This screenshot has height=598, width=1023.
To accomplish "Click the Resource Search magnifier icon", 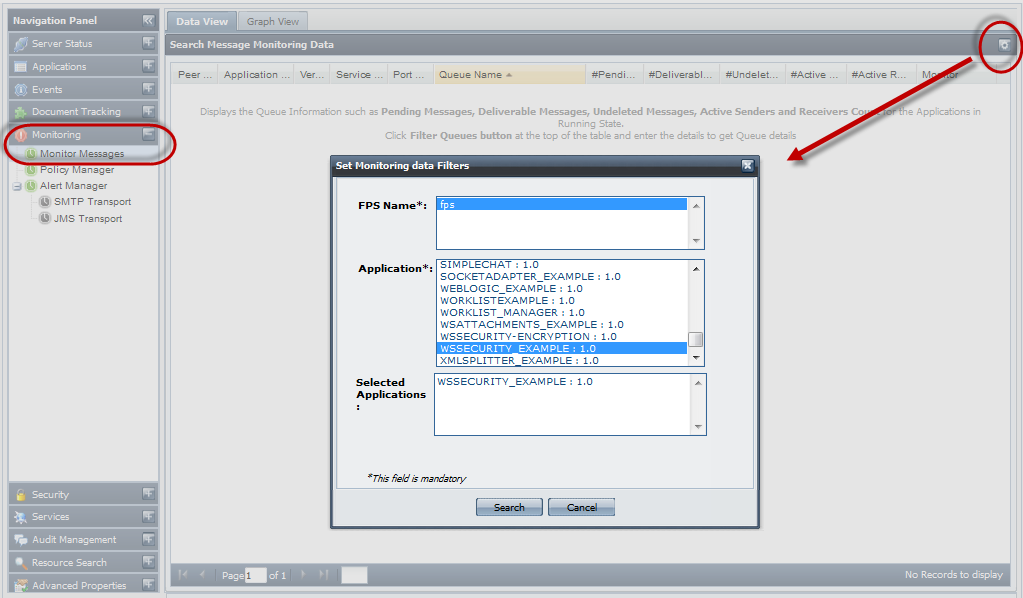I will [21, 563].
